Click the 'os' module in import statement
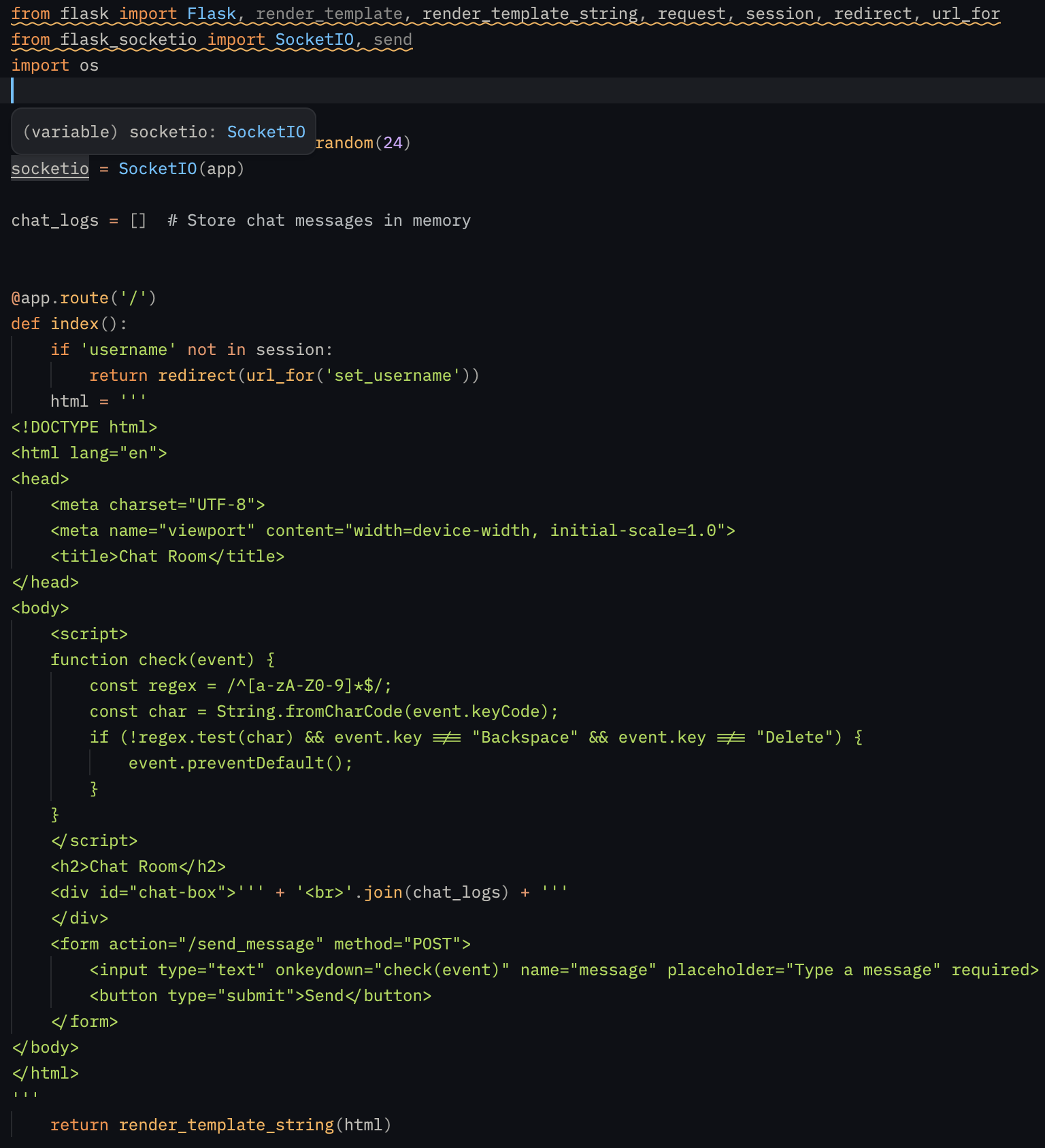Viewport: 1045px width, 1148px height. click(x=89, y=66)
